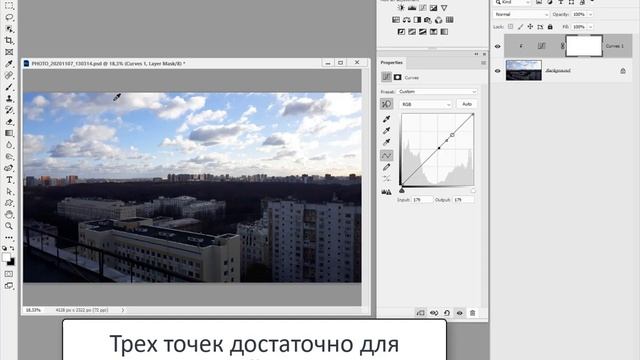Open the Normal blend mode dropdown
The image size is (640, 360).
point(521,14)
